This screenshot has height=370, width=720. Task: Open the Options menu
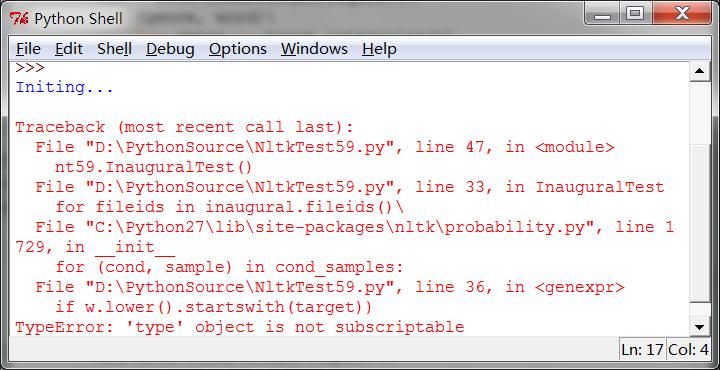coord(237,49)
